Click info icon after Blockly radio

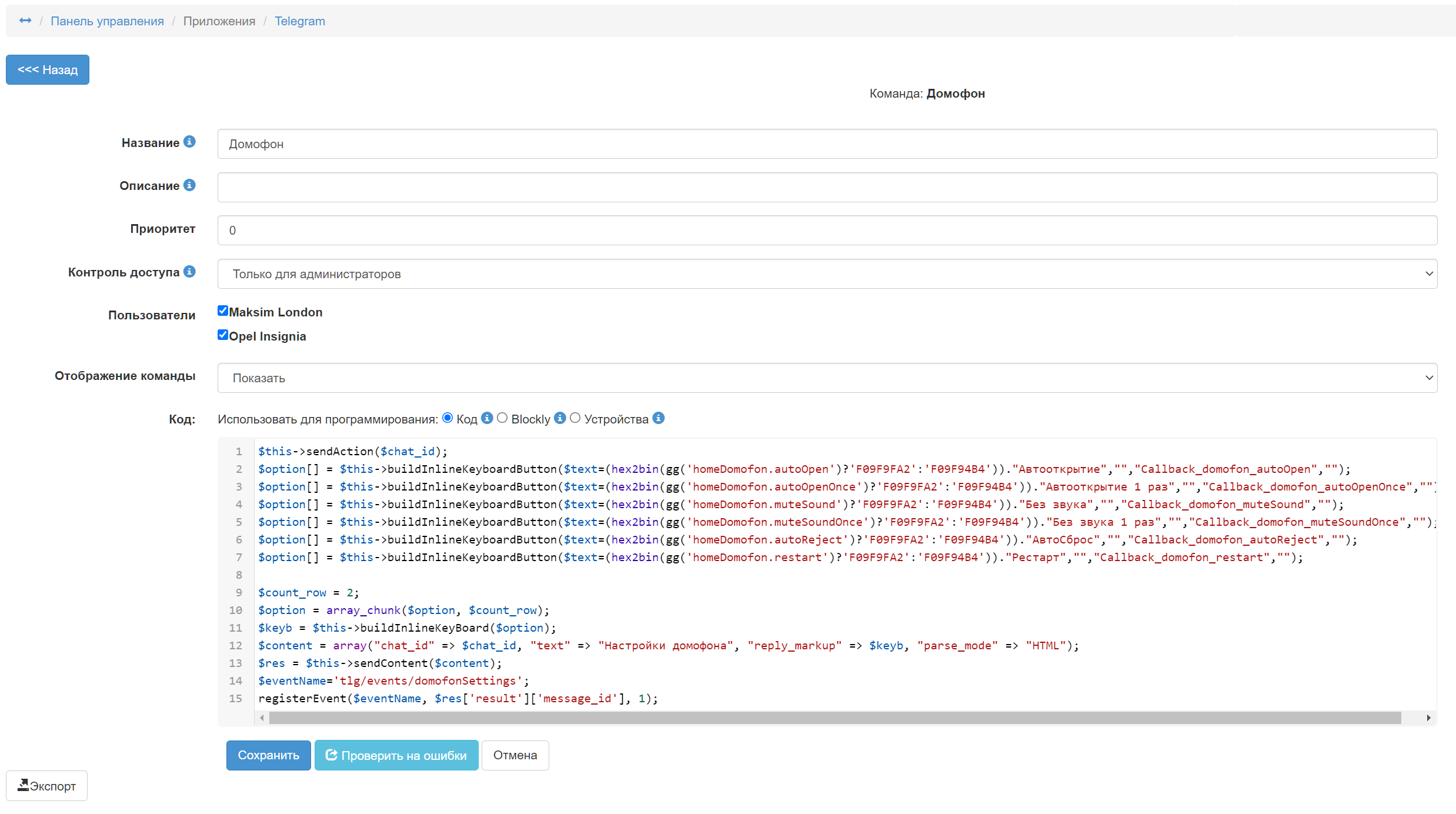point(560,418)
